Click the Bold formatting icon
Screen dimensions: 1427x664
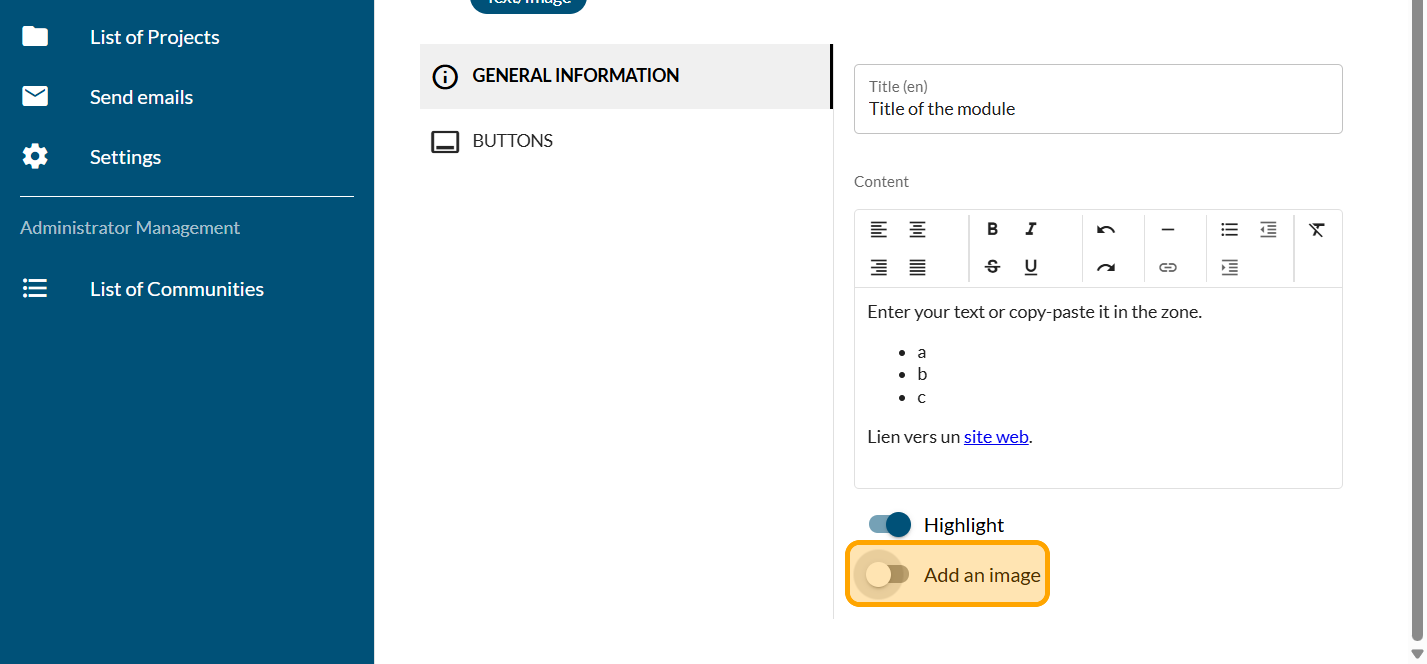pos(992,229)
